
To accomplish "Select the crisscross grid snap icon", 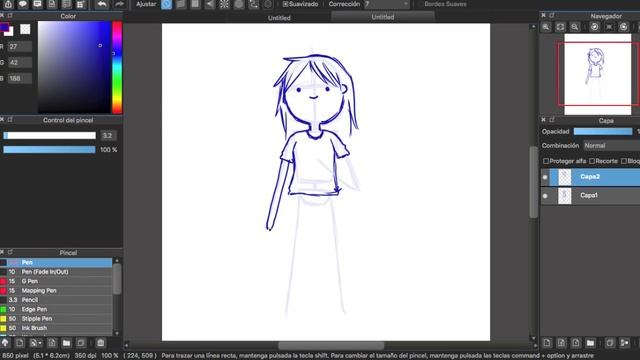I will (195, 4).
